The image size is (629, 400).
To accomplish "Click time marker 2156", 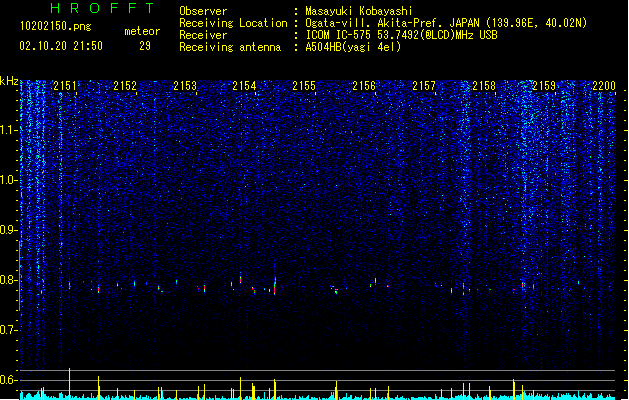I will (x=364, y=85).
